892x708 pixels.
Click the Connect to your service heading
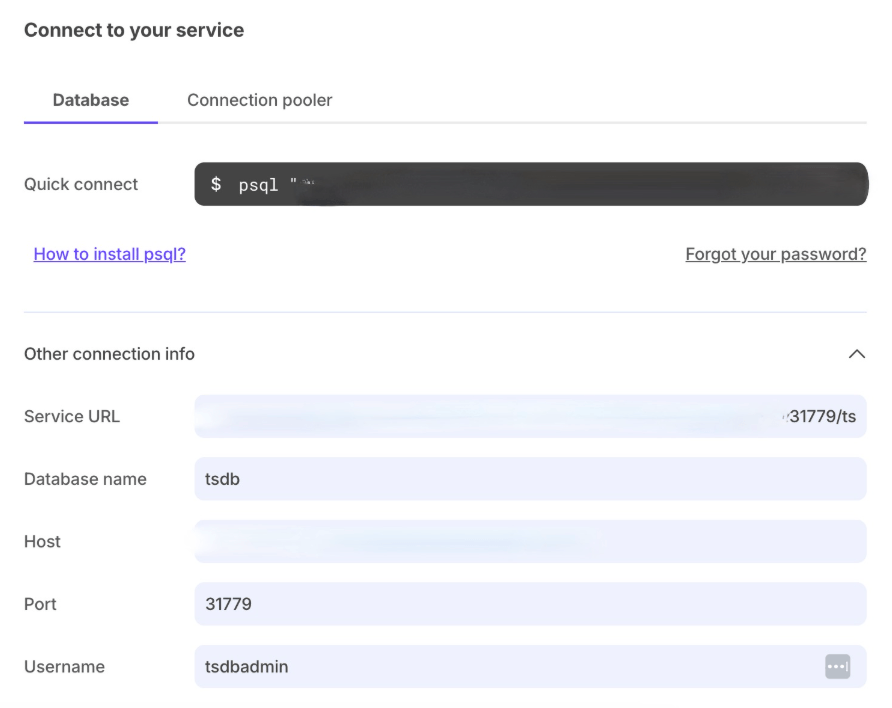coord(133,30)
